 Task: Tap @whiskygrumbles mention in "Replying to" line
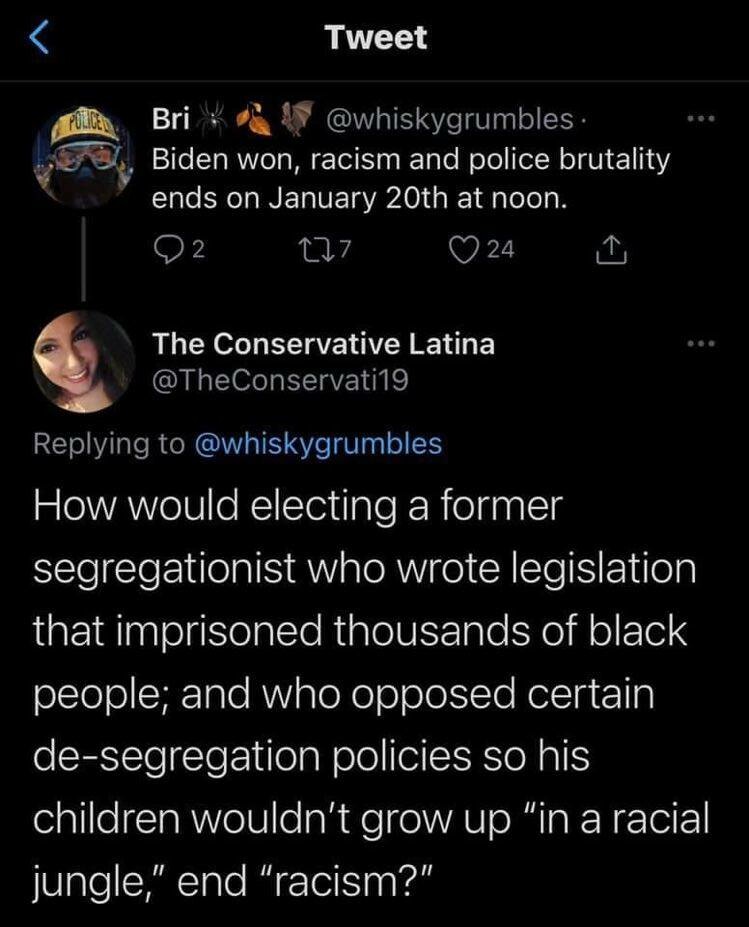[316, 444]
